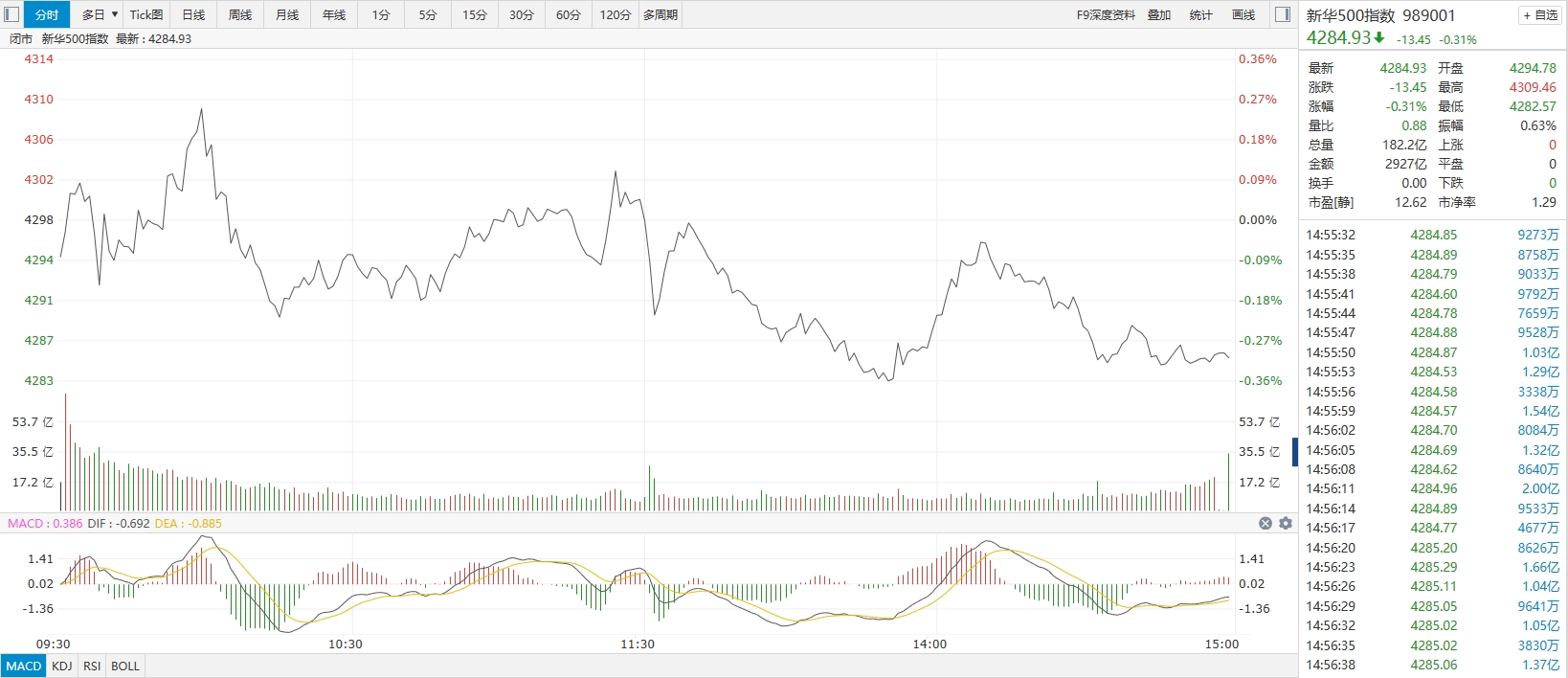Toggle the right quote panel icon
Screen dimensions: 1568x678
(x=1283, y=14)
